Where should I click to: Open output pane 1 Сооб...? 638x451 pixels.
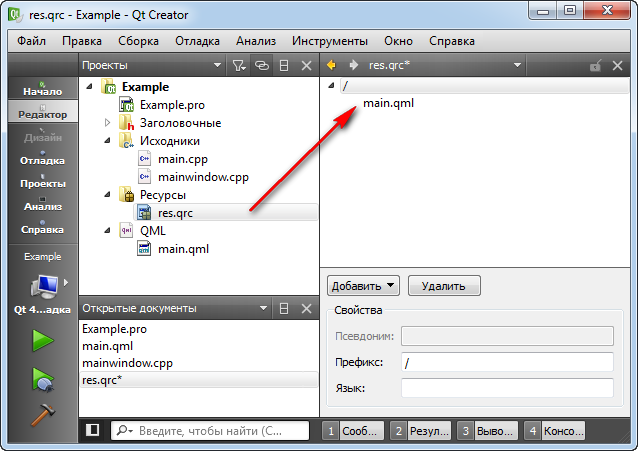(x=353, y=430)
